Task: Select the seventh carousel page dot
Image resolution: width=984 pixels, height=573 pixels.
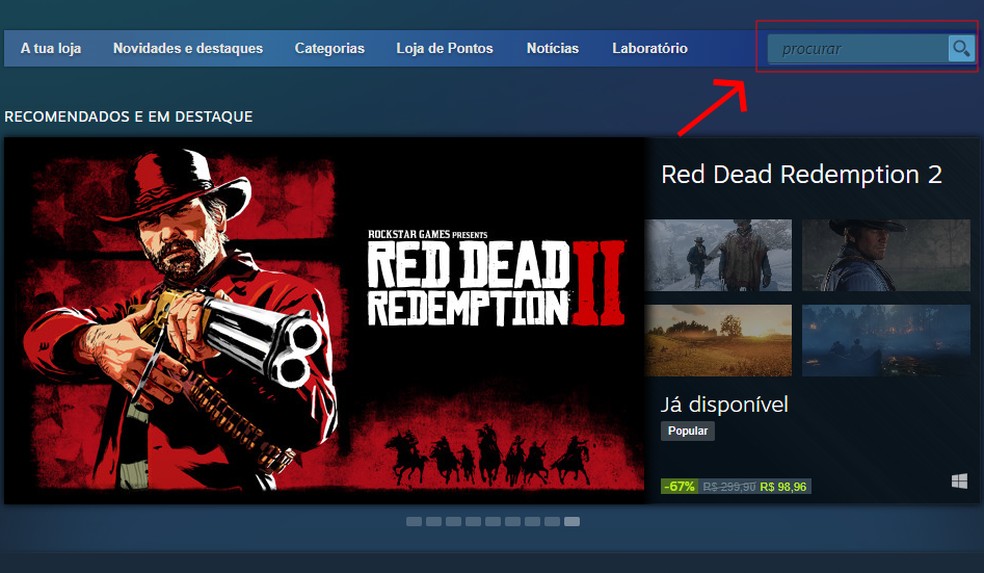Action: coord(532,522)
